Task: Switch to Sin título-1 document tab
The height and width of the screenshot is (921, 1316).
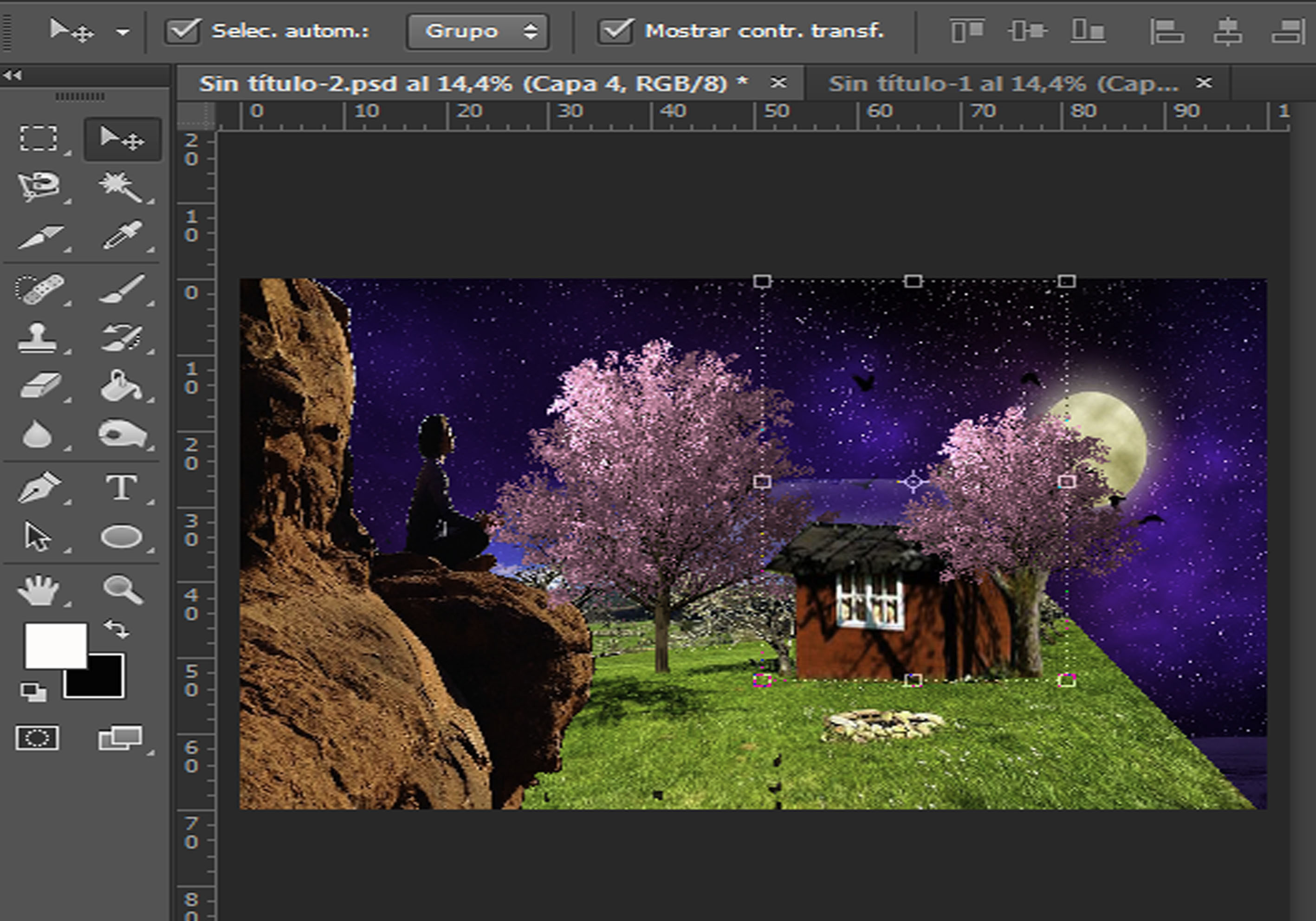Action: point(1003,84)
